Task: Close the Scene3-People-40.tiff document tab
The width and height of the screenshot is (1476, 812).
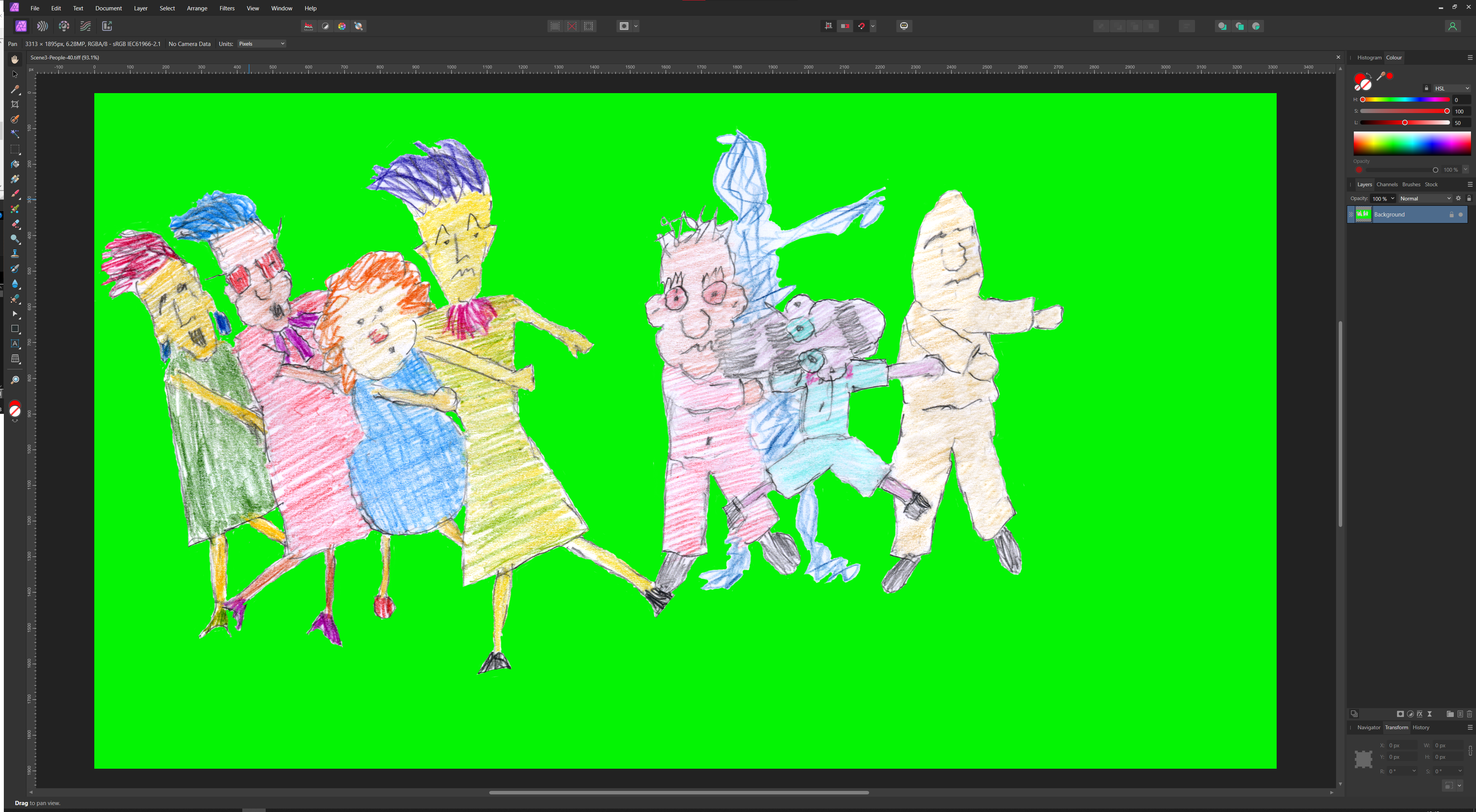Action: (x=1338, y=57)
